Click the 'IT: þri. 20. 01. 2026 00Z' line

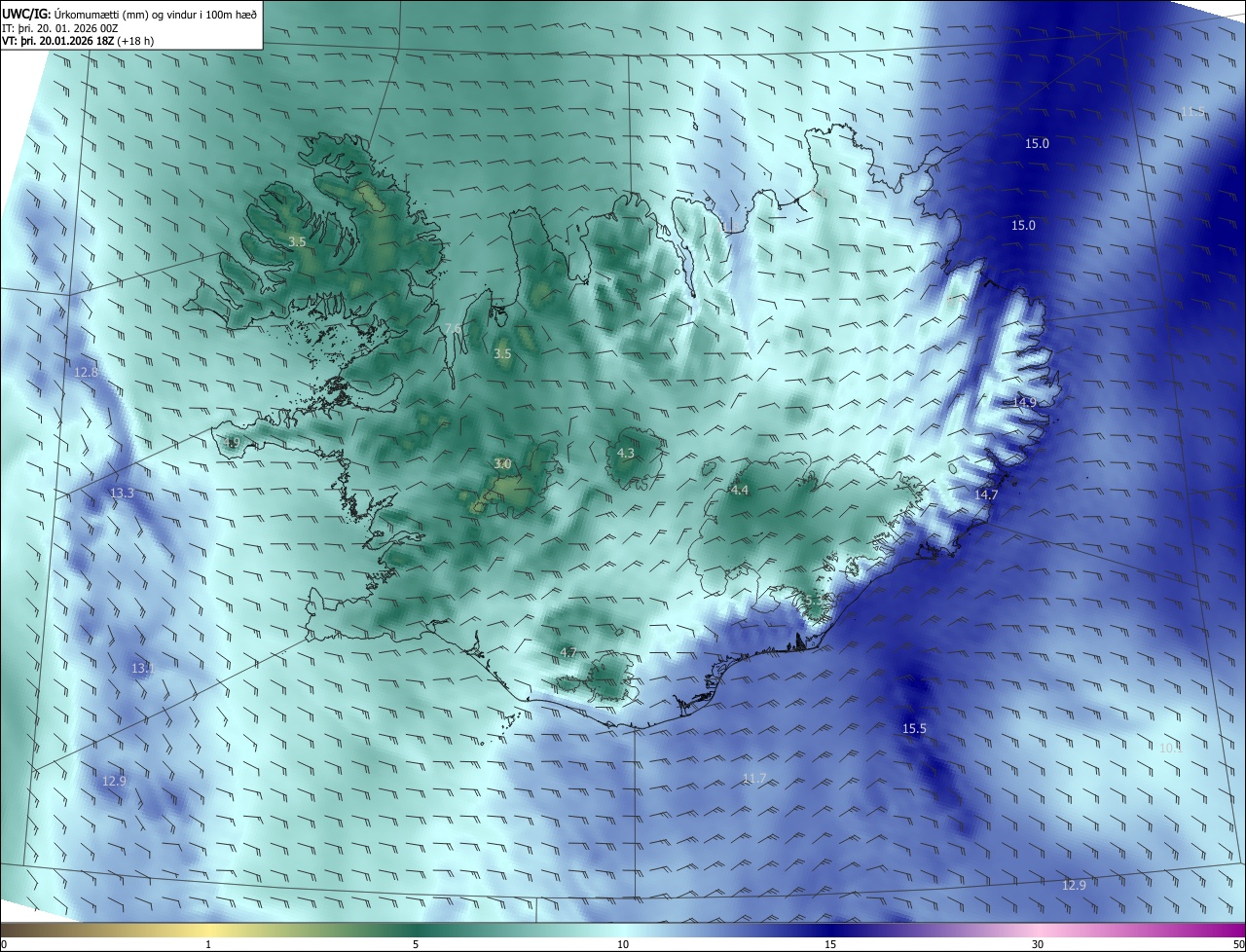(60, 28)
